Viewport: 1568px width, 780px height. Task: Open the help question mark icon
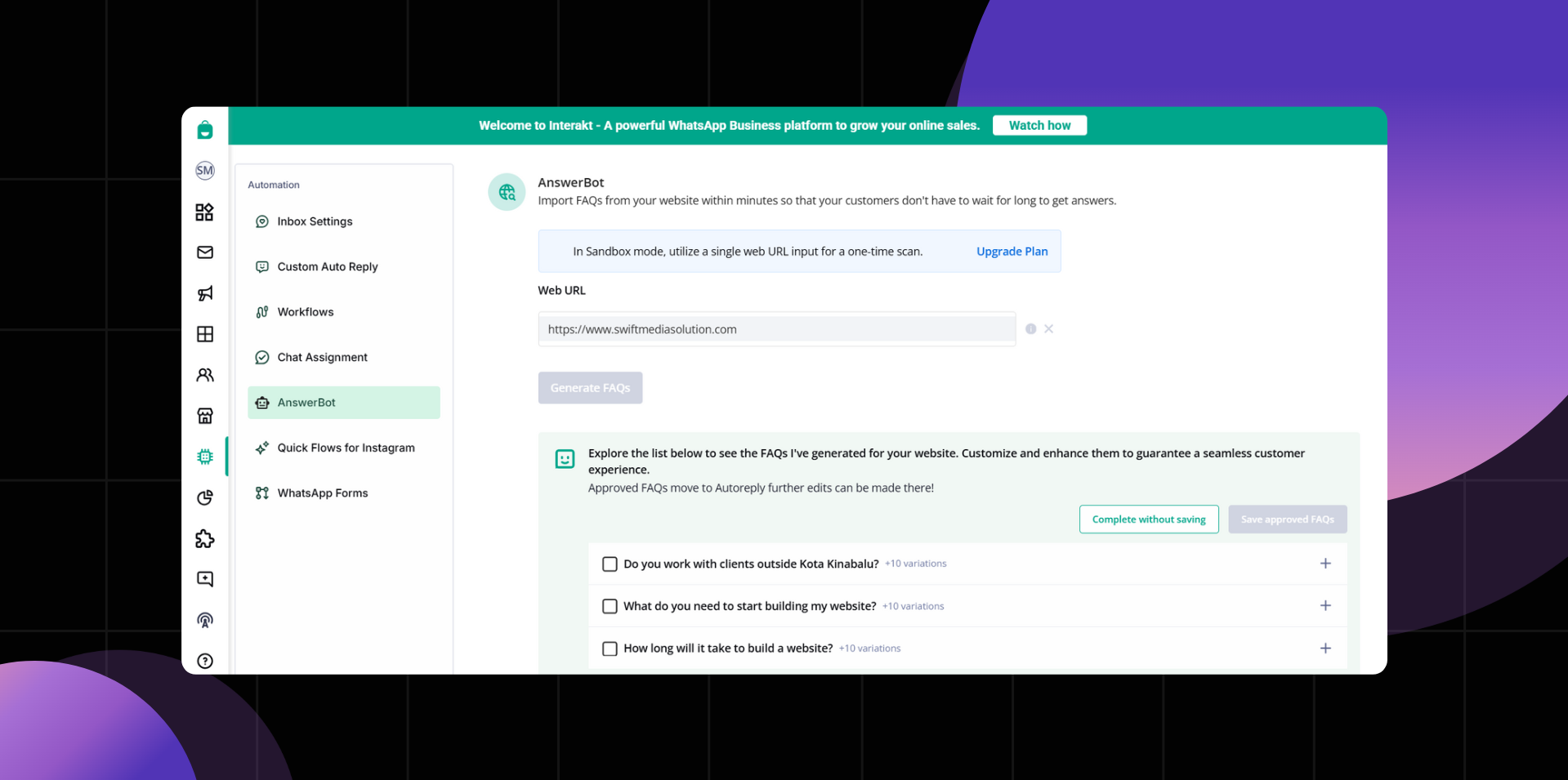click(x=205, y=661)
